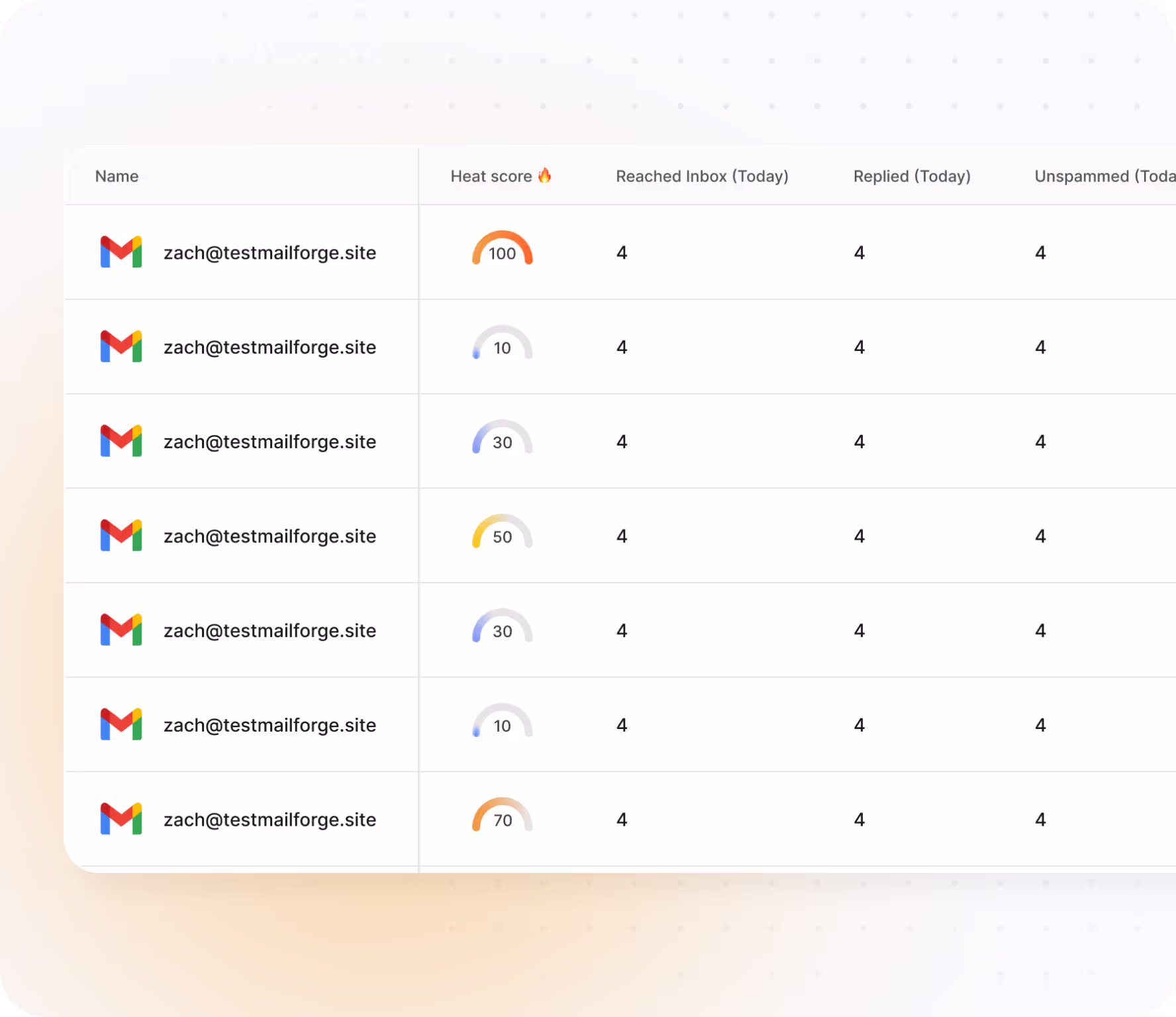Click the Gmail icon in the second row

tap(121, 346)
